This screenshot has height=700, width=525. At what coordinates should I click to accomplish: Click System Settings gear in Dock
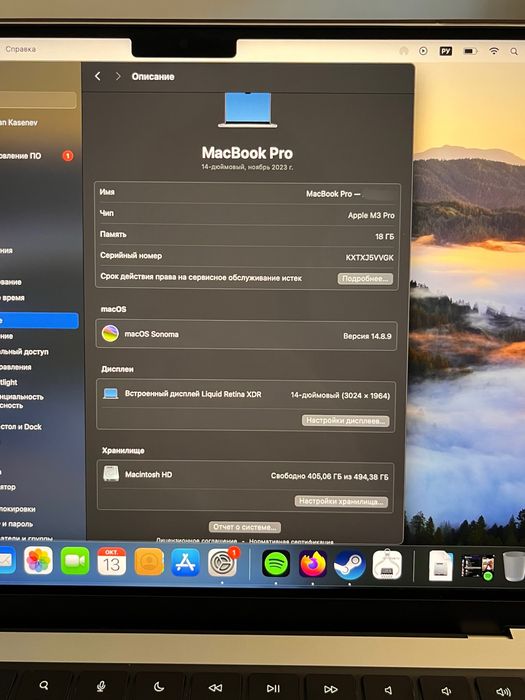pos(222,563)
